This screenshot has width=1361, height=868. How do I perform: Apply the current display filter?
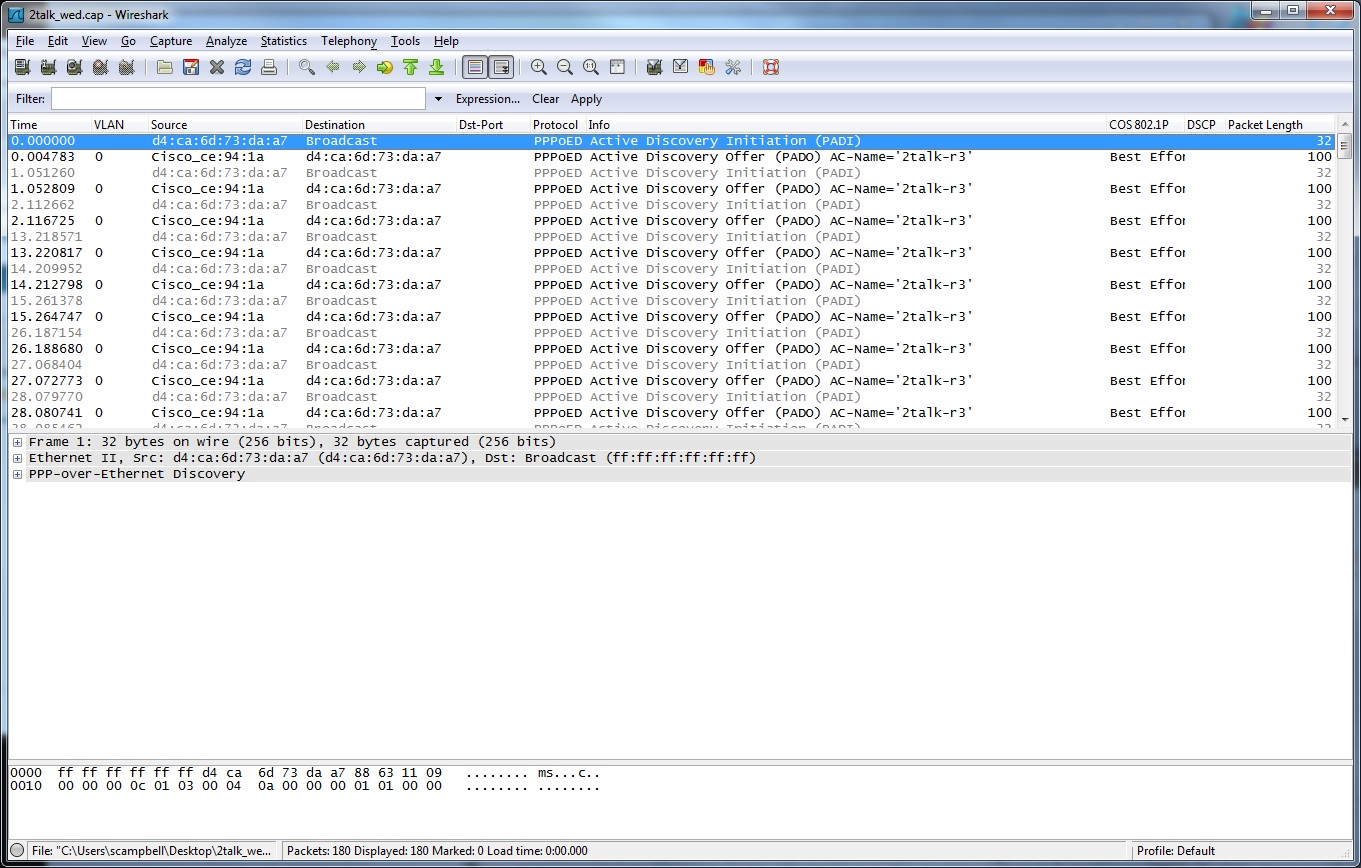[586, 99]
